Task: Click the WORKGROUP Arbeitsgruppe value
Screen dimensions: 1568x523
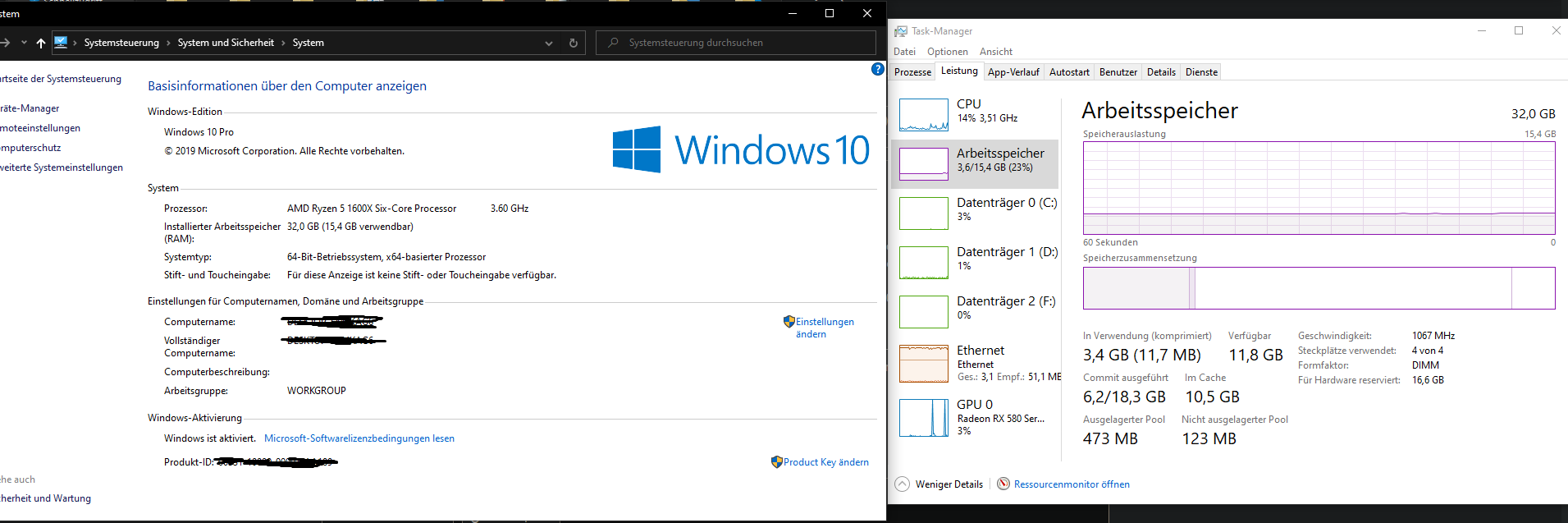Action: point(317,391)
